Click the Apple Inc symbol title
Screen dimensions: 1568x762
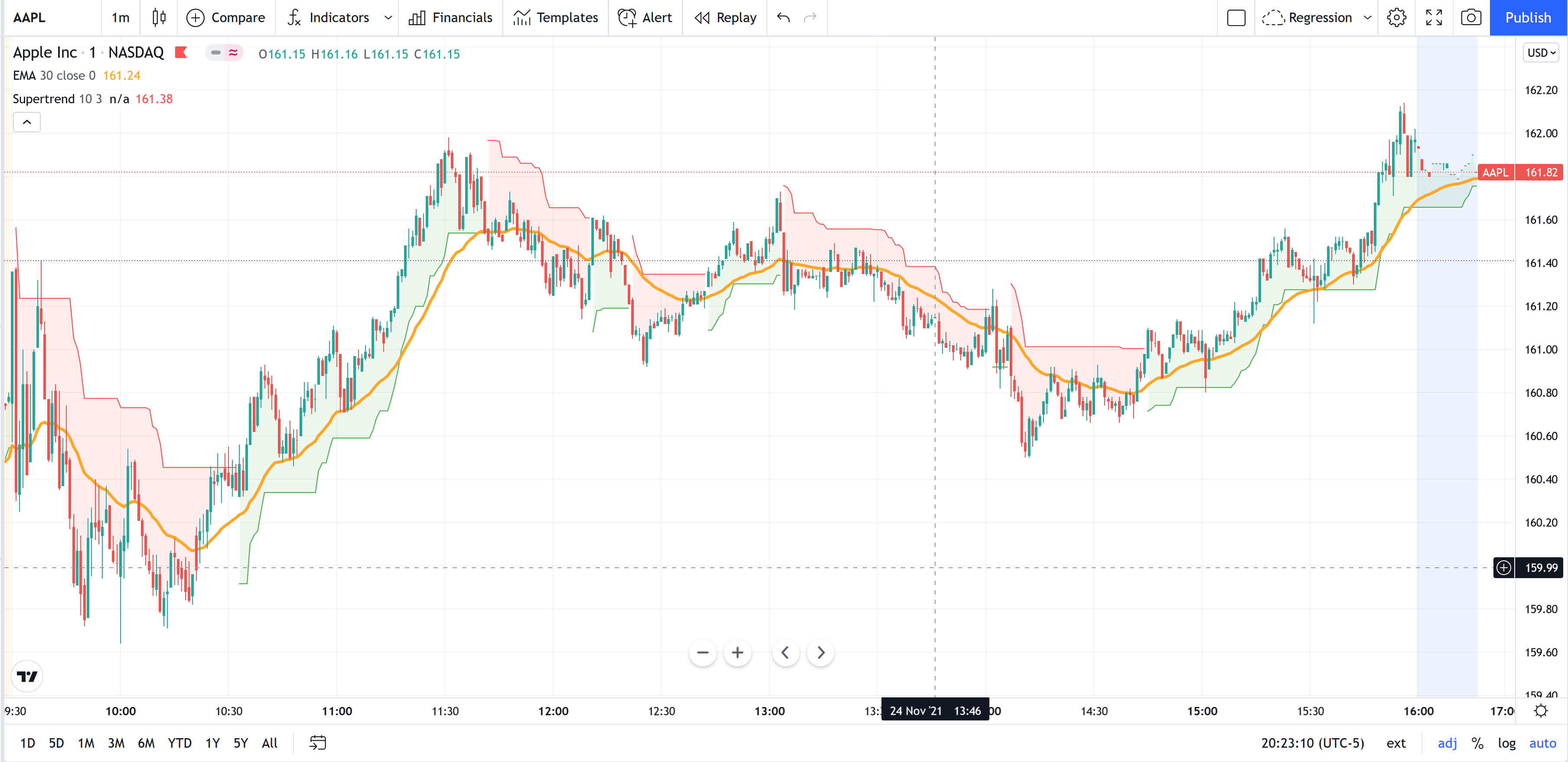pyautogui.click(x=45, y=52)
